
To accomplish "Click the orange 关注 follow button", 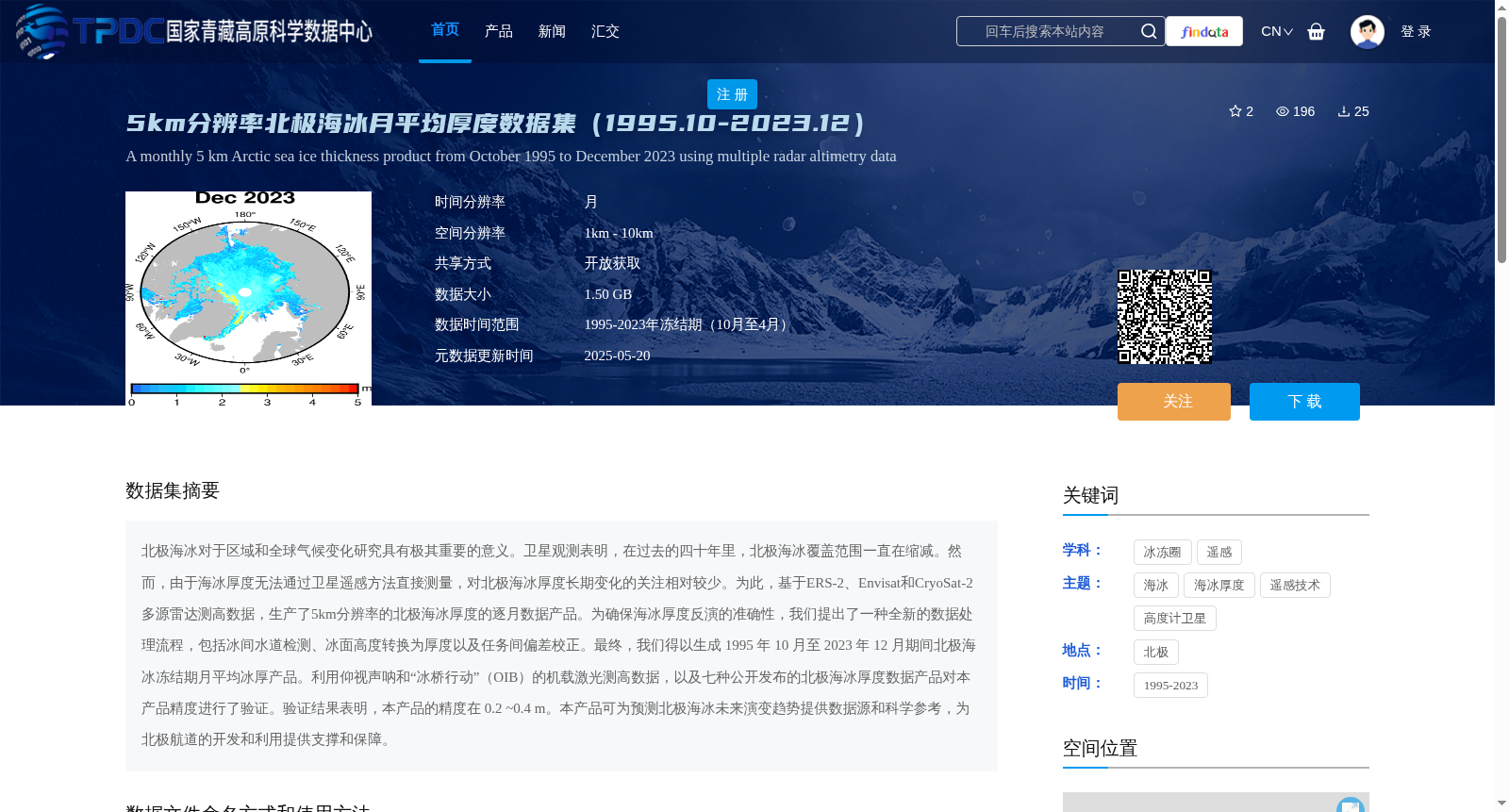I will [x=1174, y=402].
